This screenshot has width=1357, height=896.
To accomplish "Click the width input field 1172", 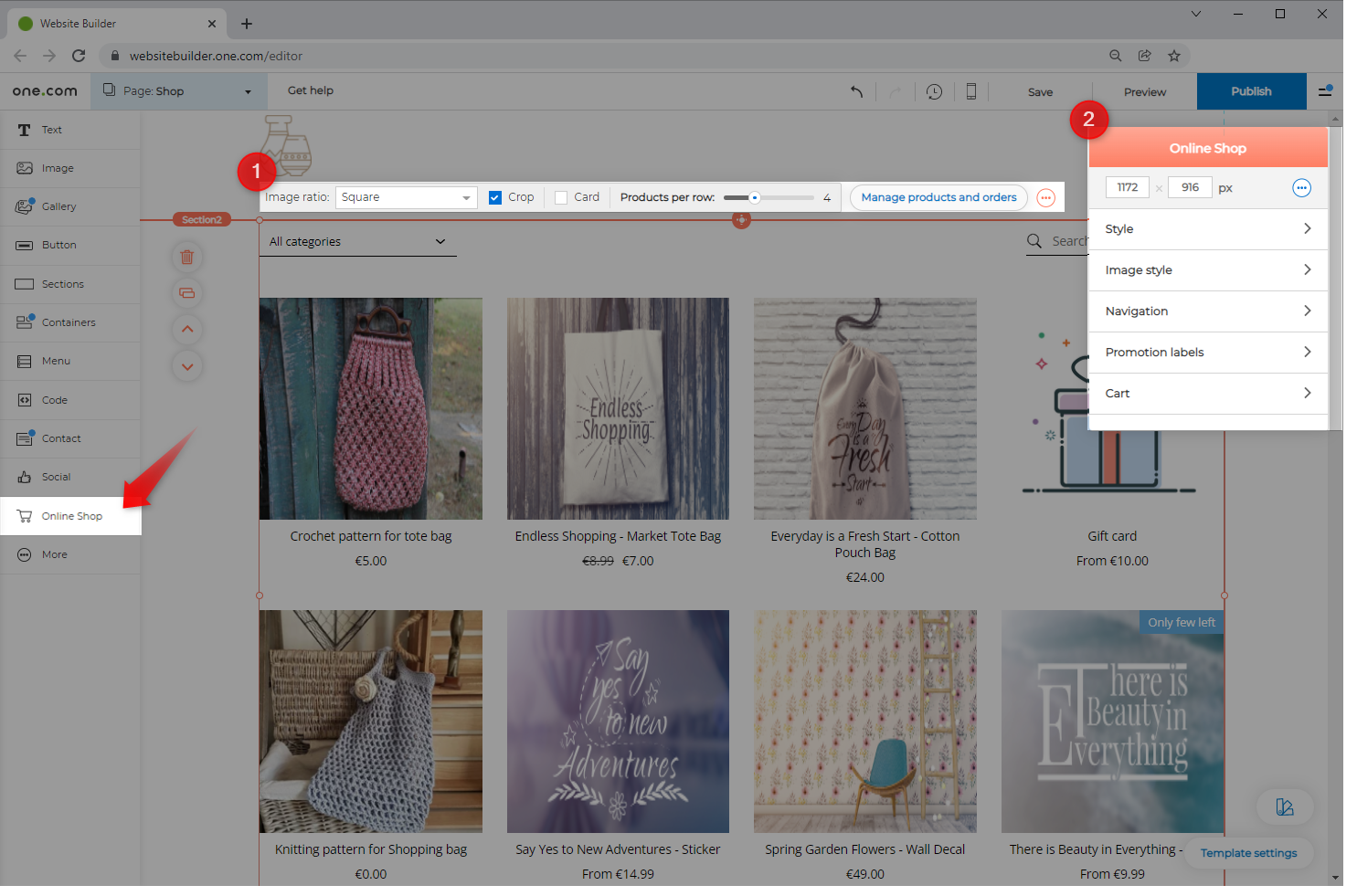I will pyautogui.click(x=1128, y=187).
